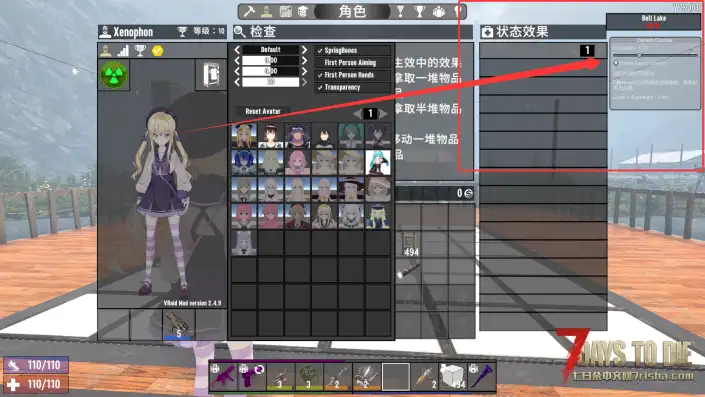Viewport: 705px width, 397px height.
Task: Click the inventory item stack labeled 494
Action: [x=410, y=244]
